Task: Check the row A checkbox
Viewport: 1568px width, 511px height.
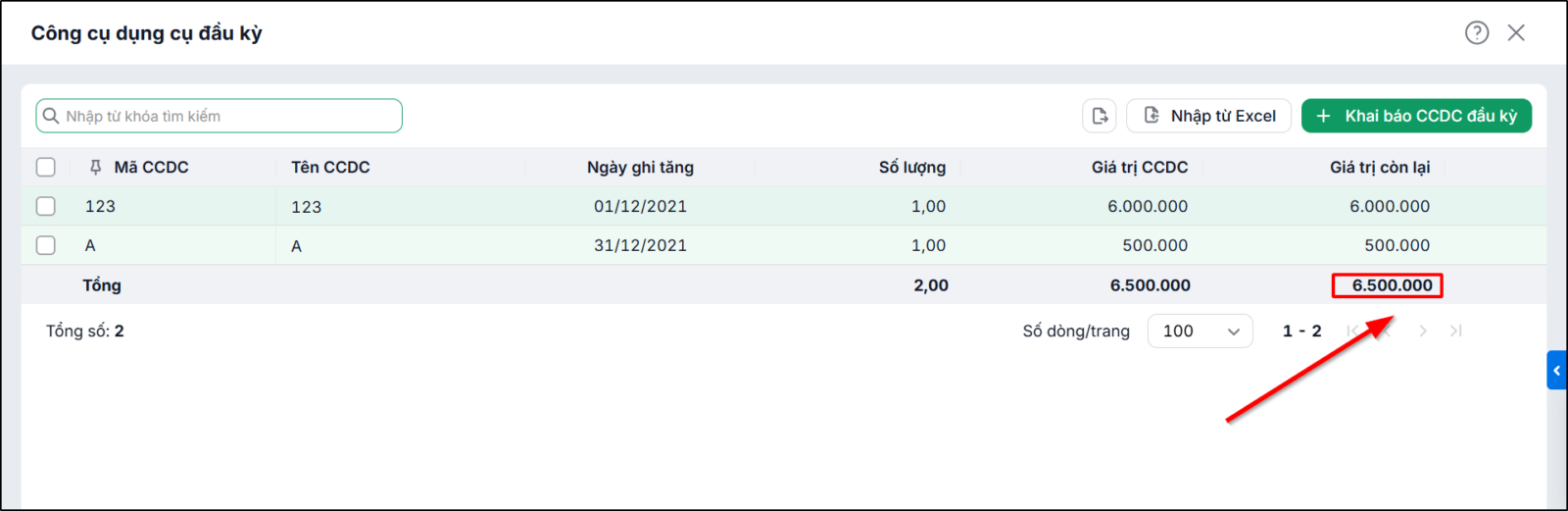Action: 46,245
